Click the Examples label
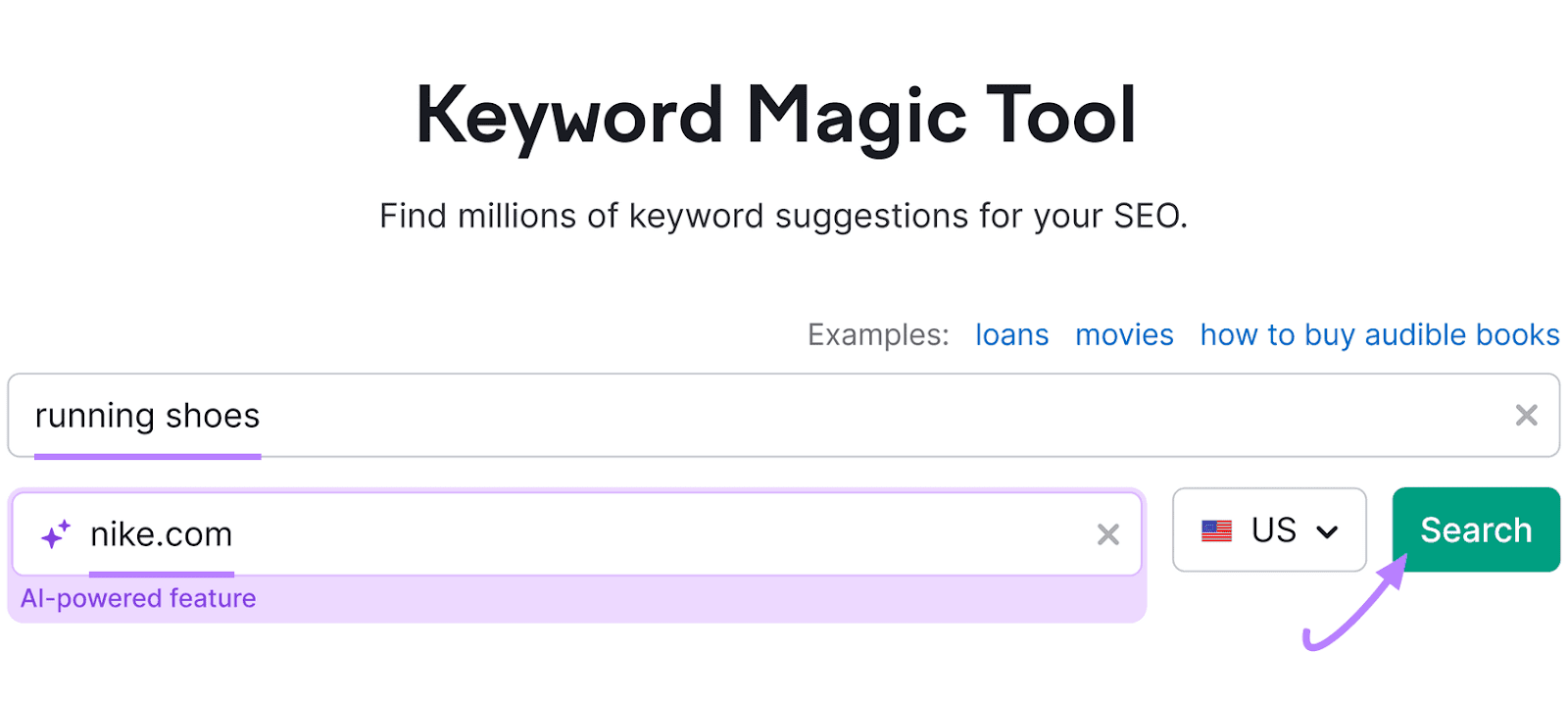 tap(876, 334)
